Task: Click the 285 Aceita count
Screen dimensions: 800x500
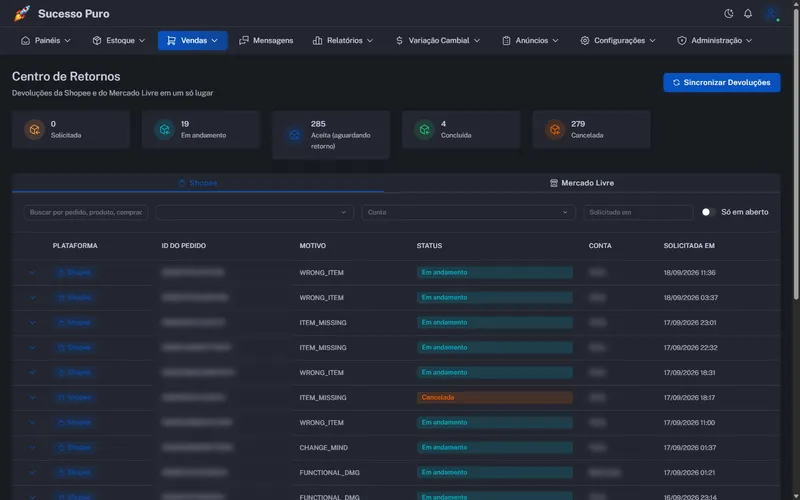Action: (x=318, y=124)
